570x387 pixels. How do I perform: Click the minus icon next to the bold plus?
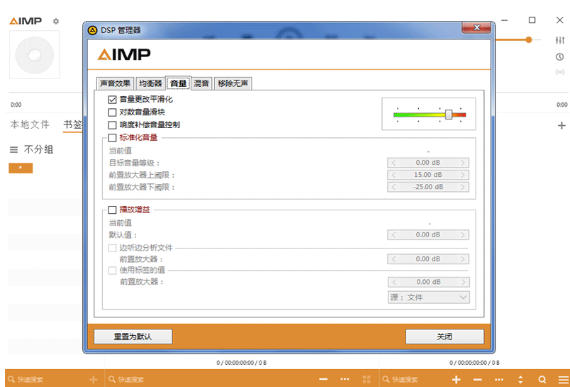coord(478,379)
